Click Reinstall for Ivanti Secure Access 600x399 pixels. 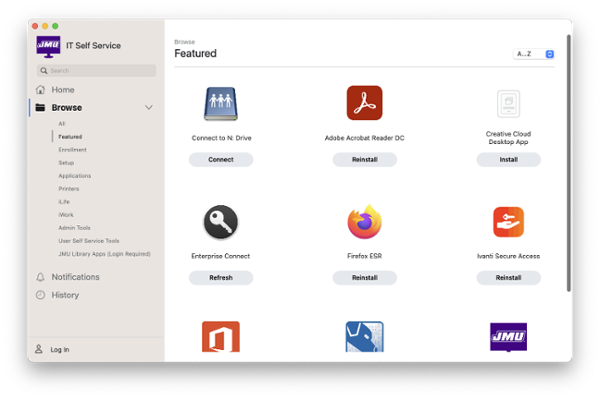508,278
